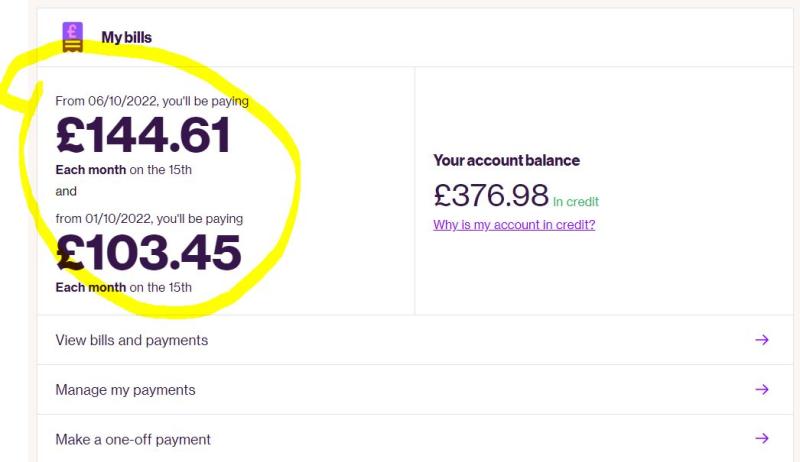Click the 'Your account balance' heading
The width and height of the screenshot is (800, 462).
(x=507, y=161)
